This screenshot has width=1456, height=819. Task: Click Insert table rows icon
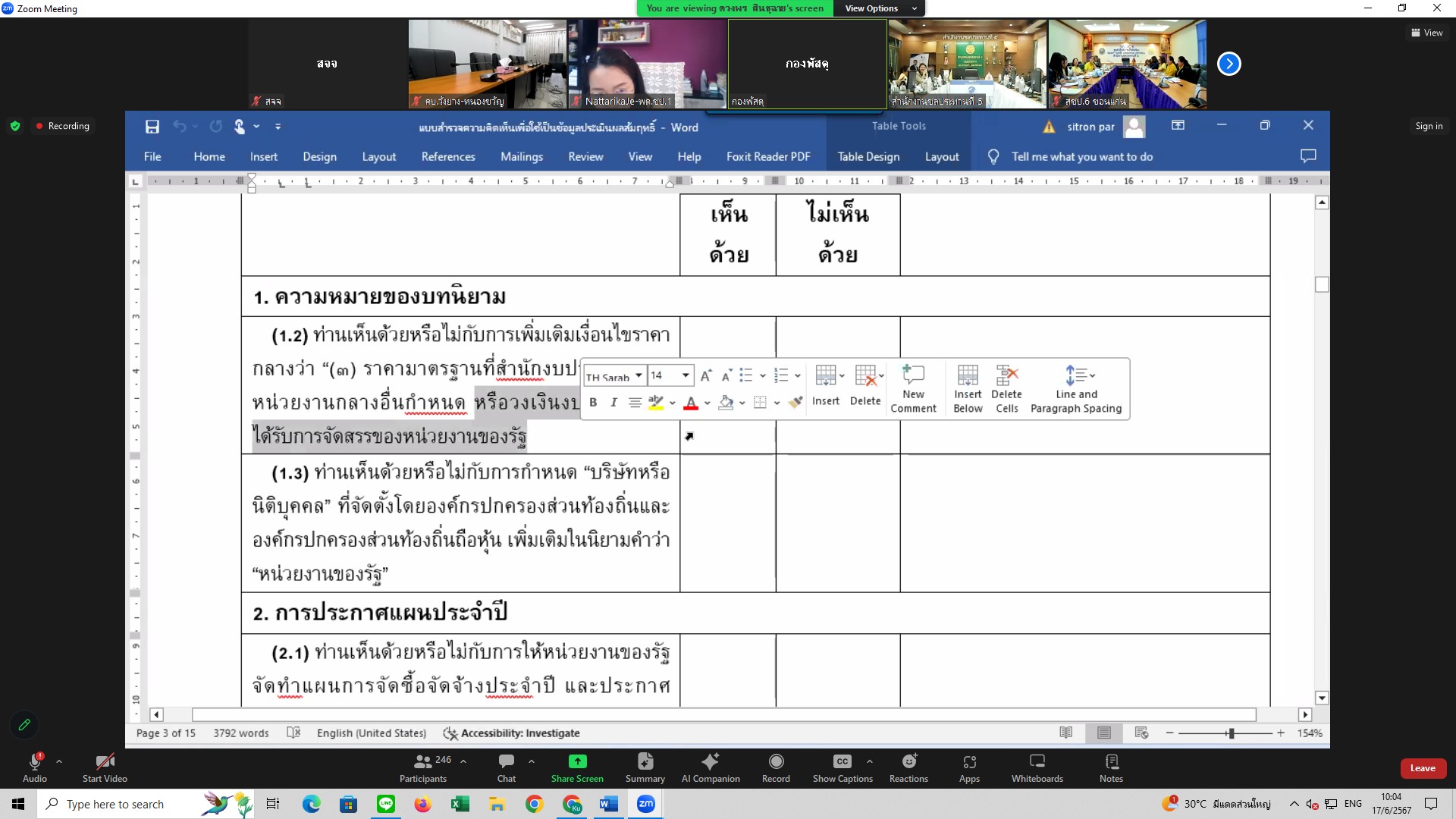[826, 385]
